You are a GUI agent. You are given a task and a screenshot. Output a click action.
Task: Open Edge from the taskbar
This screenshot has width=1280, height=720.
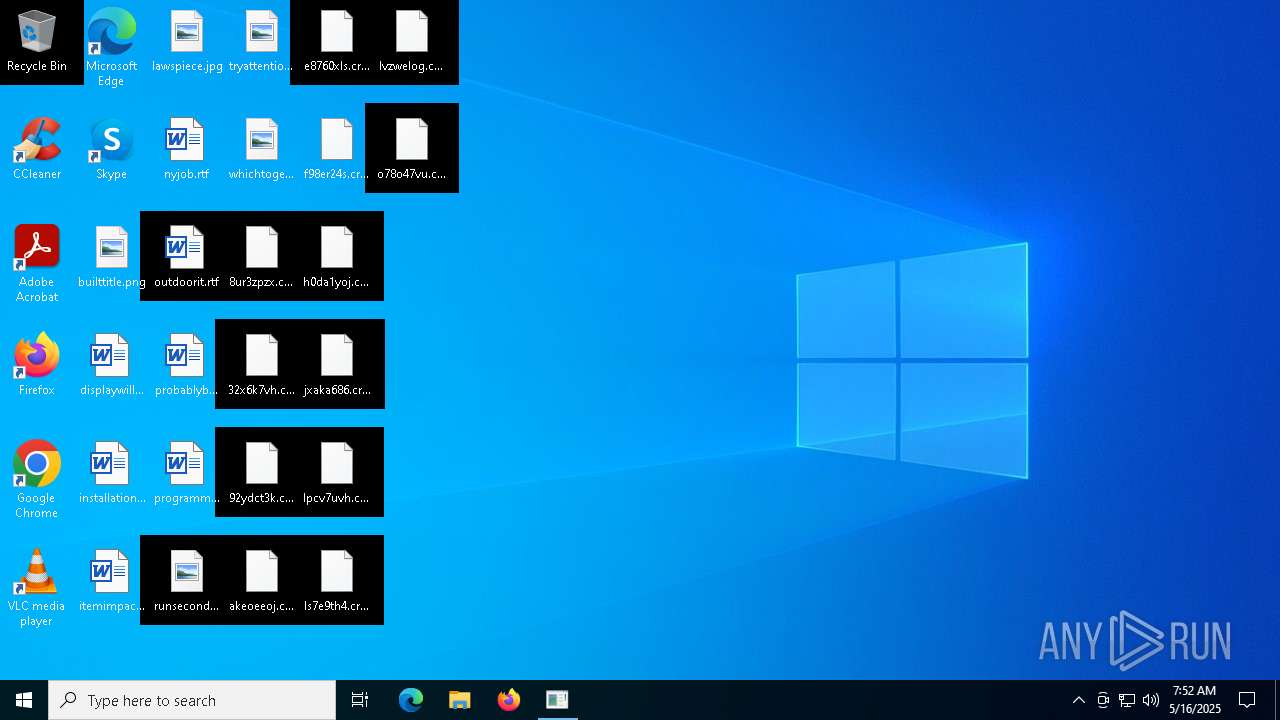tap(411, 700)
